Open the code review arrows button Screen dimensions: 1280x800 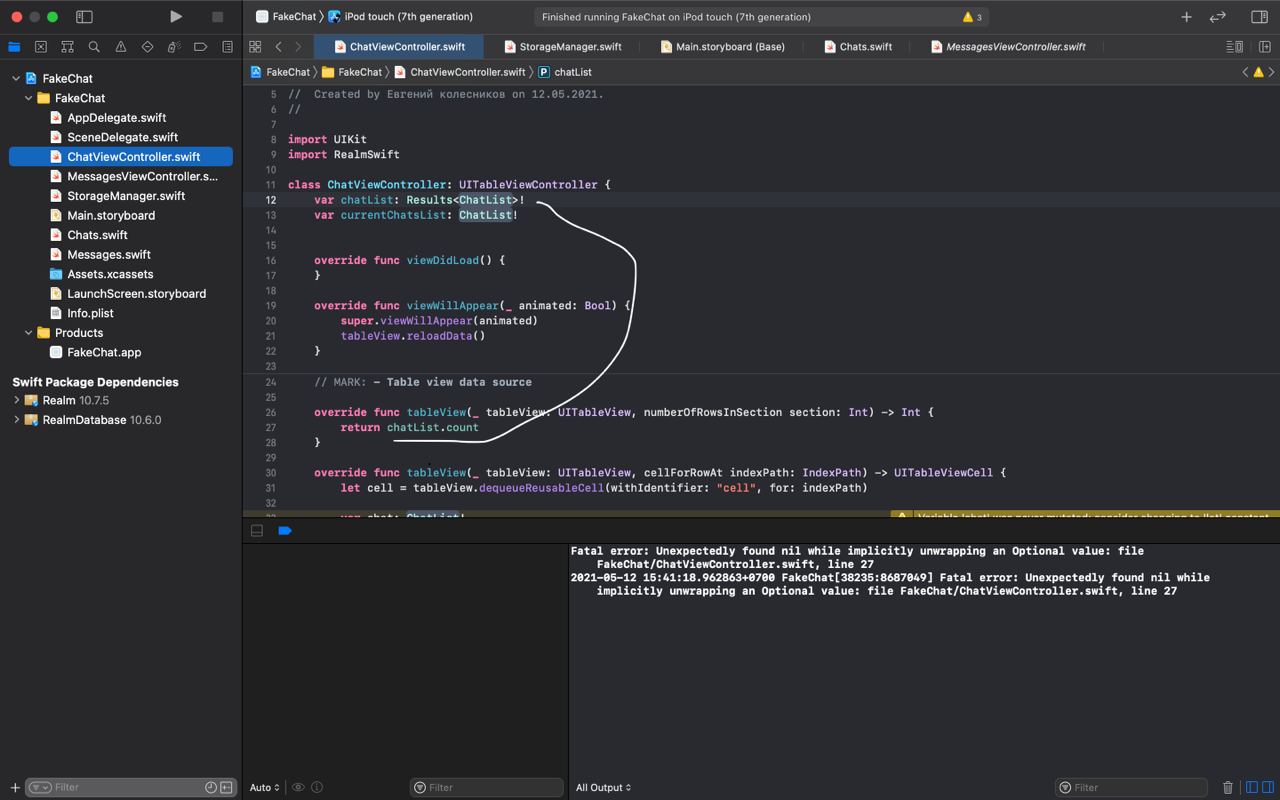tap(1217, 17)
